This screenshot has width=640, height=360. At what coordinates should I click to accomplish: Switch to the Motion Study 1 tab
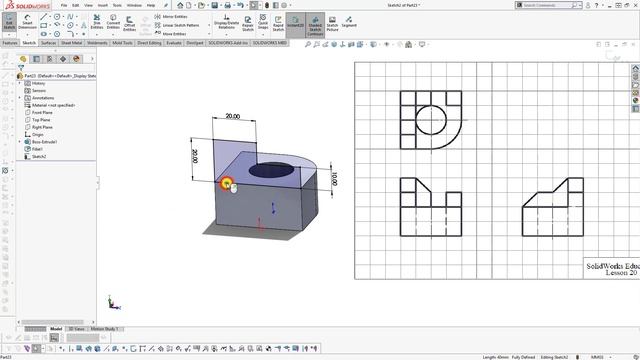(x=104, y=329)
